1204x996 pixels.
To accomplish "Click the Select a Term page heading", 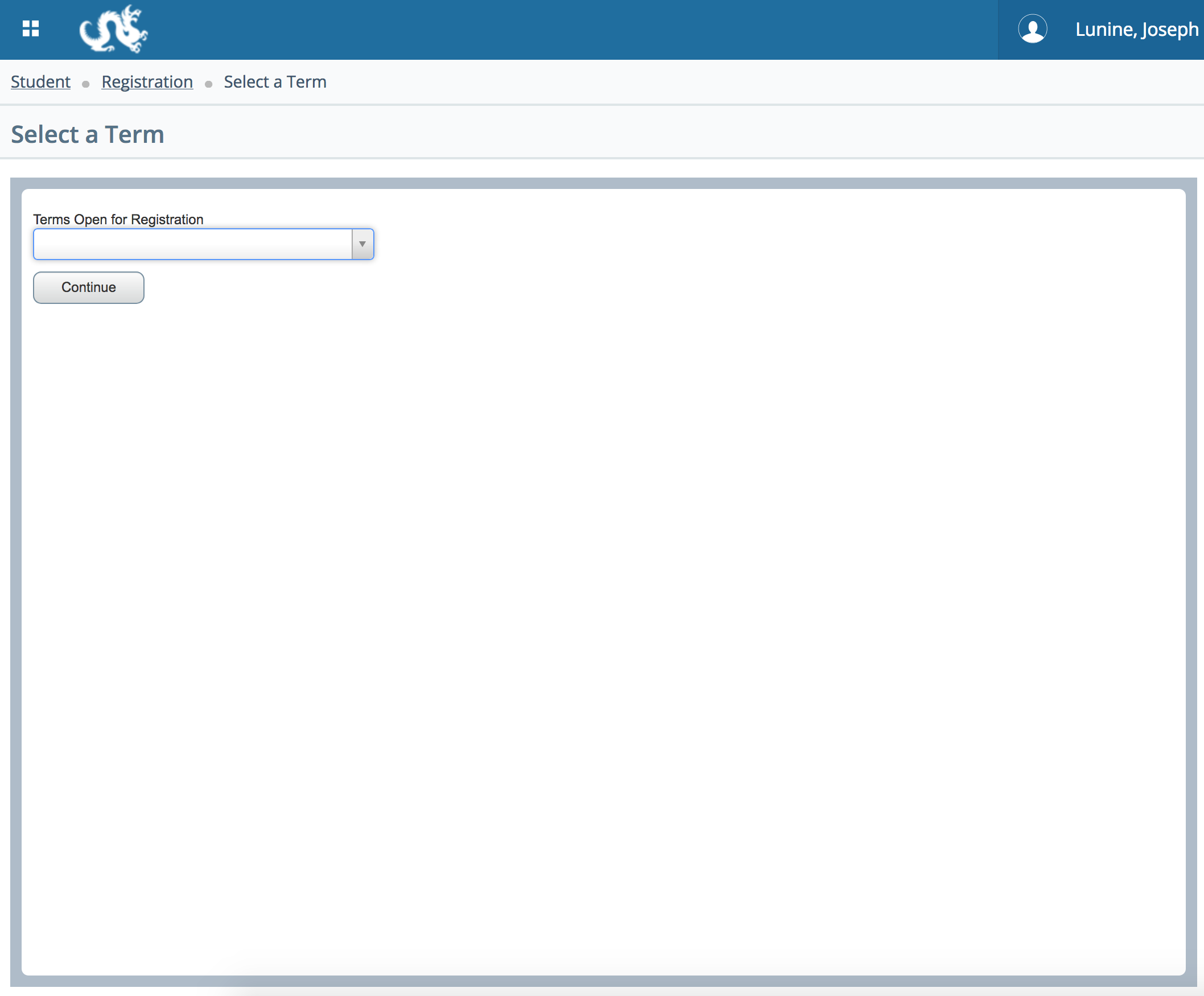I will click(87, 134).
